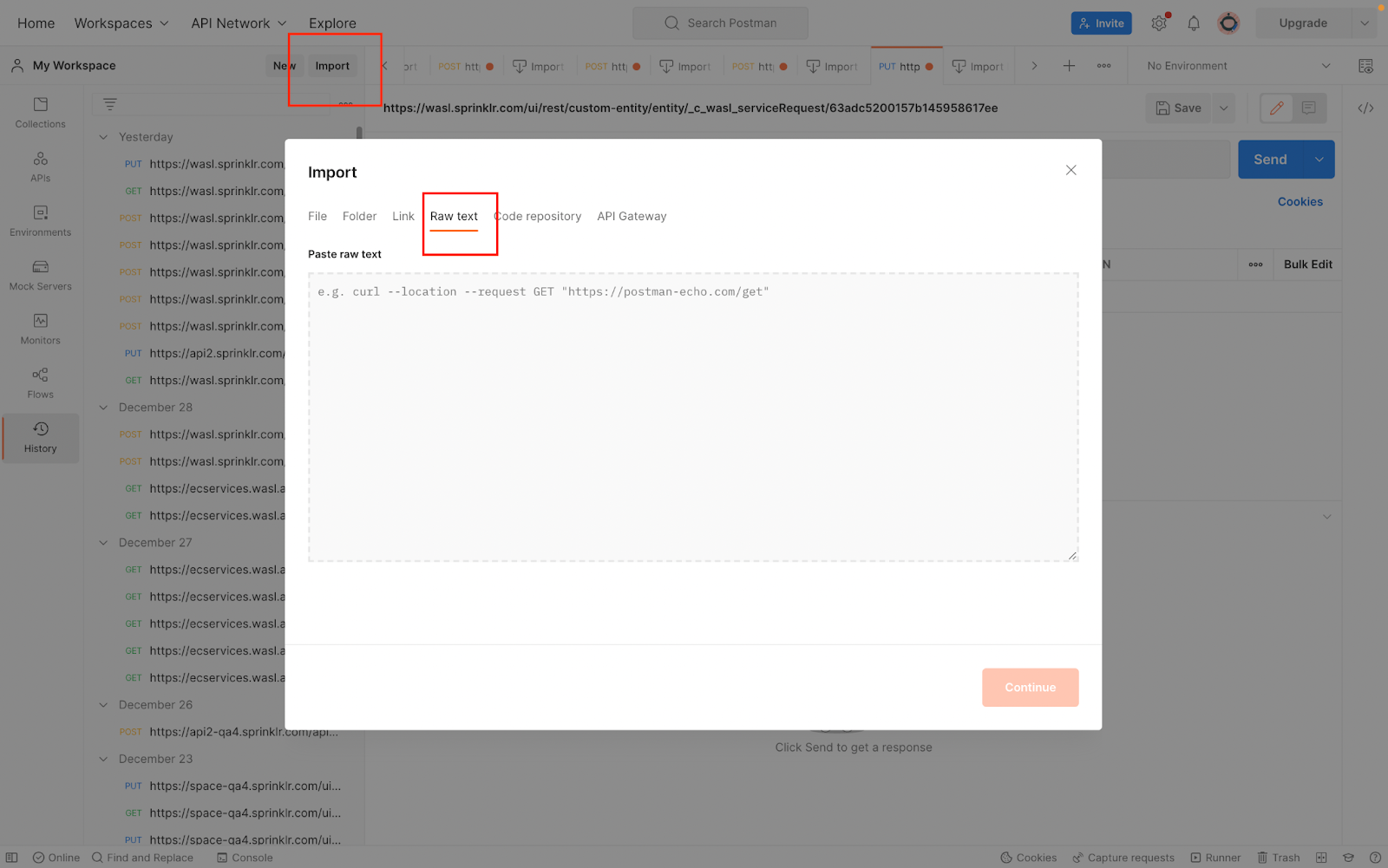Select the Raw text tab in Import
Screen dimensions: 1388x868
[454, 216]
